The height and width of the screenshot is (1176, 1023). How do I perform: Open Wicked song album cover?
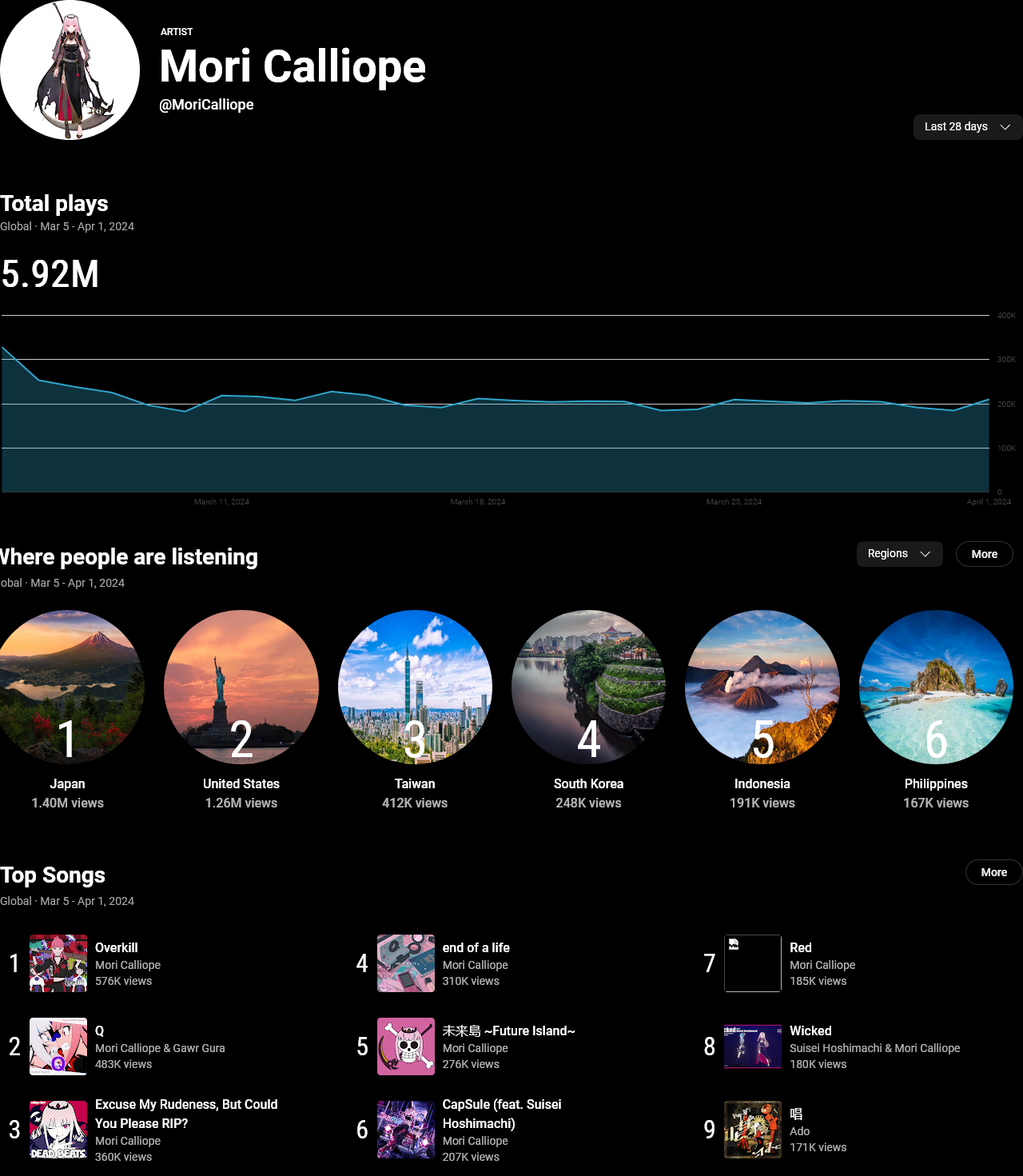pyautogui.click(x=753, y=1046)
